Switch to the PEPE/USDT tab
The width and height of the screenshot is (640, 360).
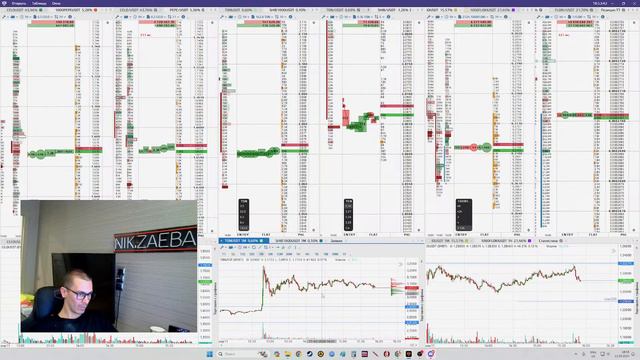click(187, 9)
